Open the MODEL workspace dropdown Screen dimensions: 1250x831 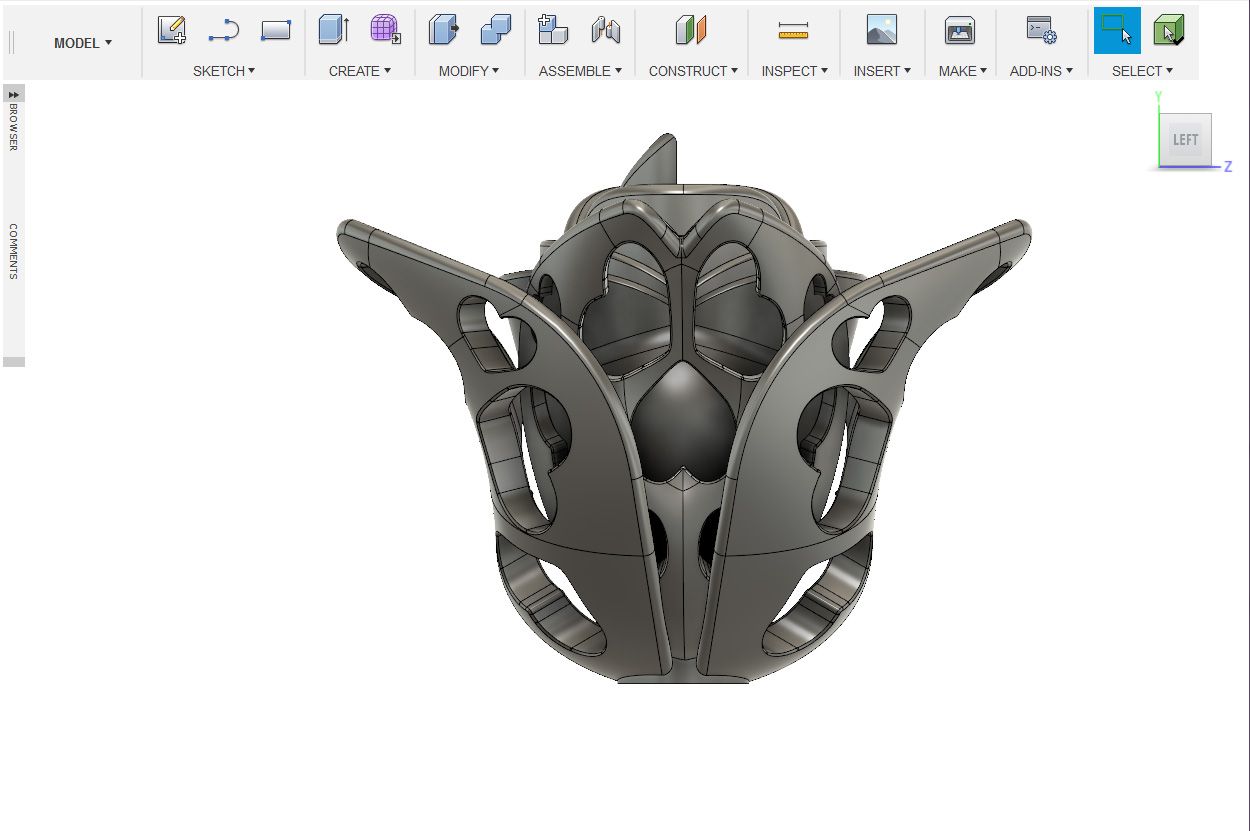coord(83,43)
